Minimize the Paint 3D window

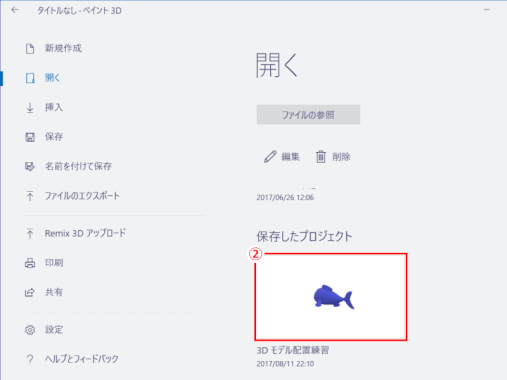click(487, 10)
